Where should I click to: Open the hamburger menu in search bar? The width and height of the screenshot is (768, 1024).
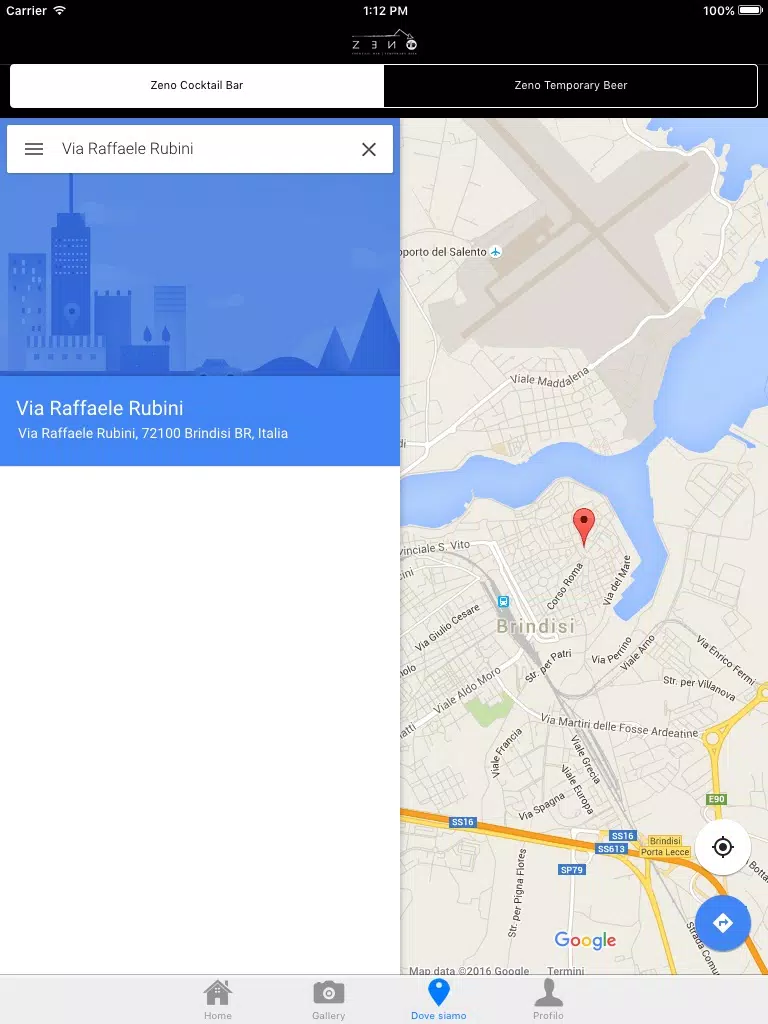(x=34, y=149)
